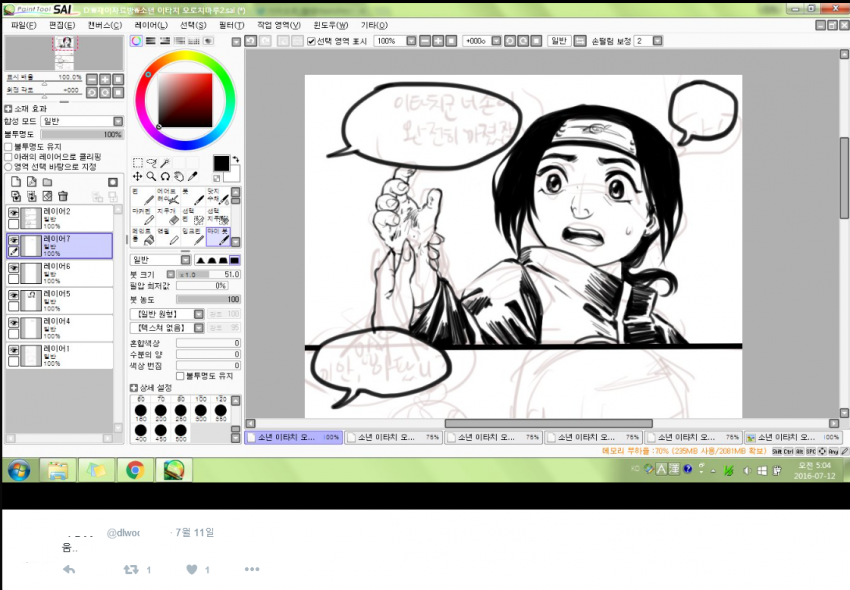Create a new layer folder
Viewport: 850px width, 590px height.
[47, 182]
